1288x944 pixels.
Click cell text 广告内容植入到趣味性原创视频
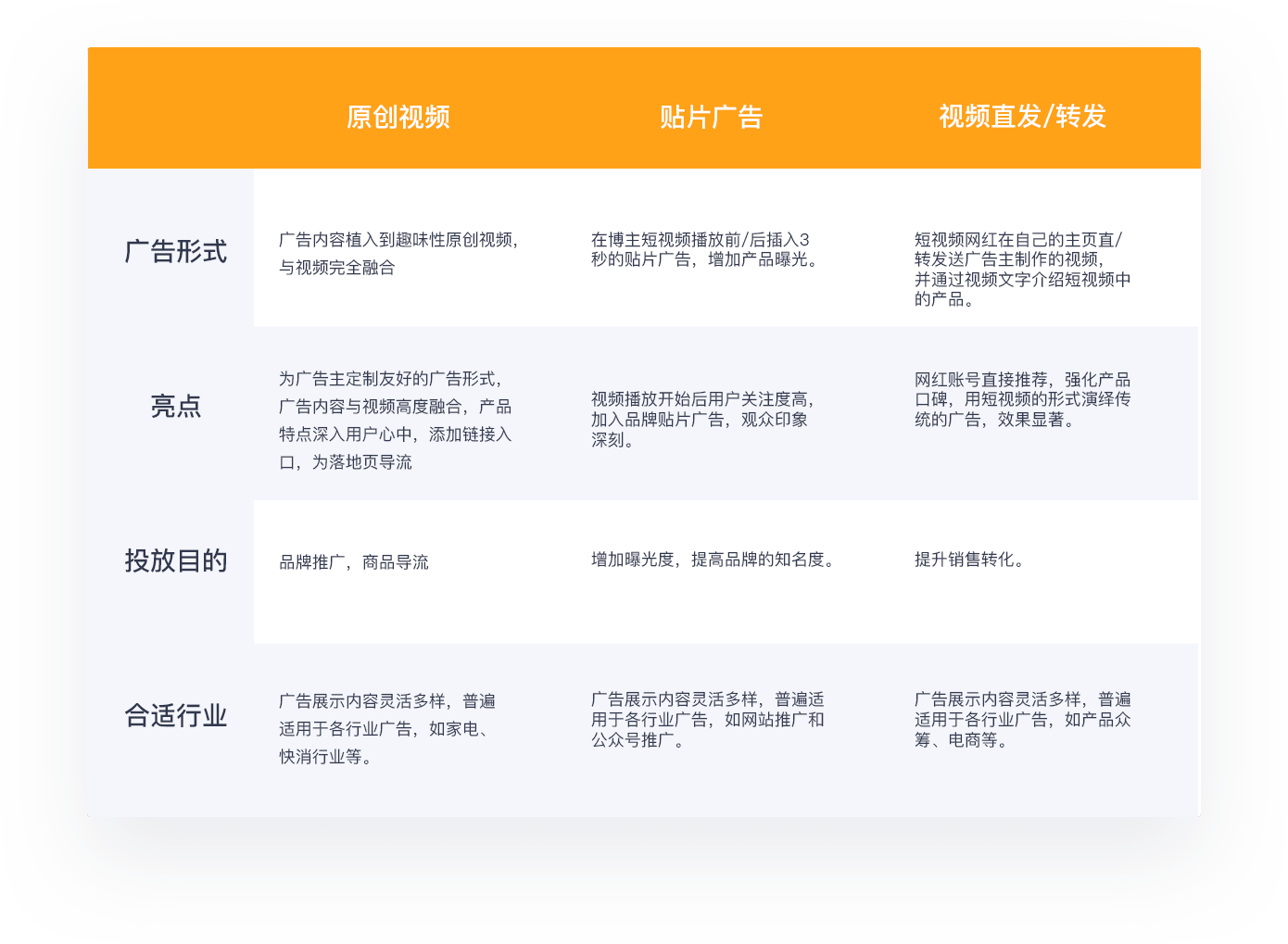tap(398, 253)
